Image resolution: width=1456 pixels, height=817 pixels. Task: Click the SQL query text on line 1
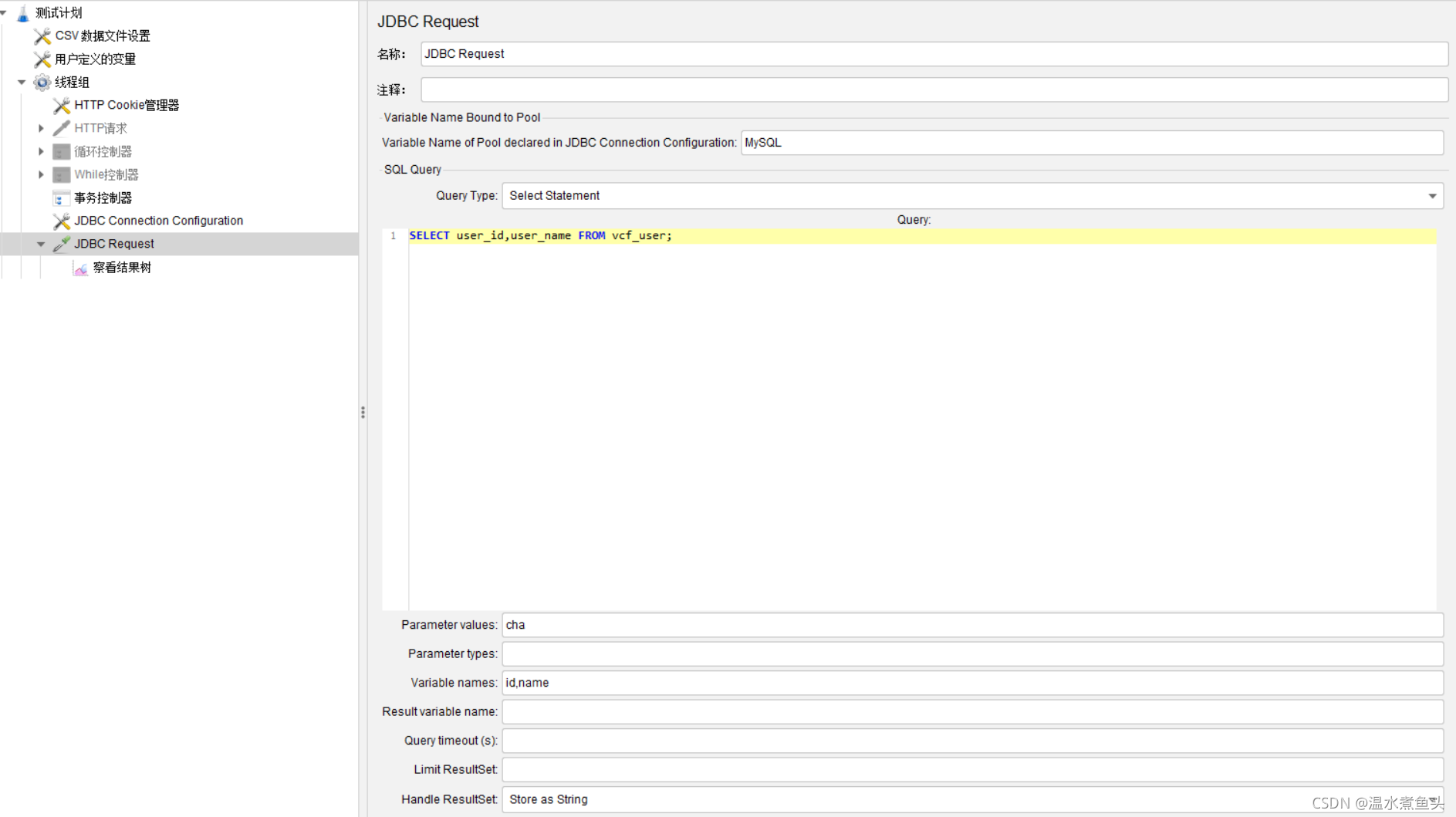point(540,236)
